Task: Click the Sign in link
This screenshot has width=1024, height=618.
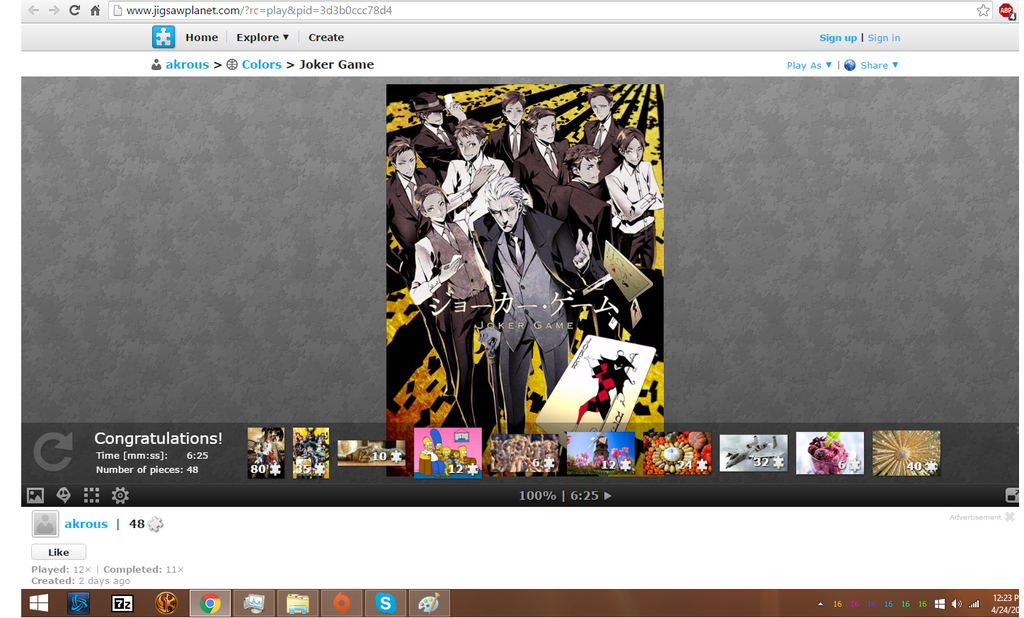Action: (884, 38)
